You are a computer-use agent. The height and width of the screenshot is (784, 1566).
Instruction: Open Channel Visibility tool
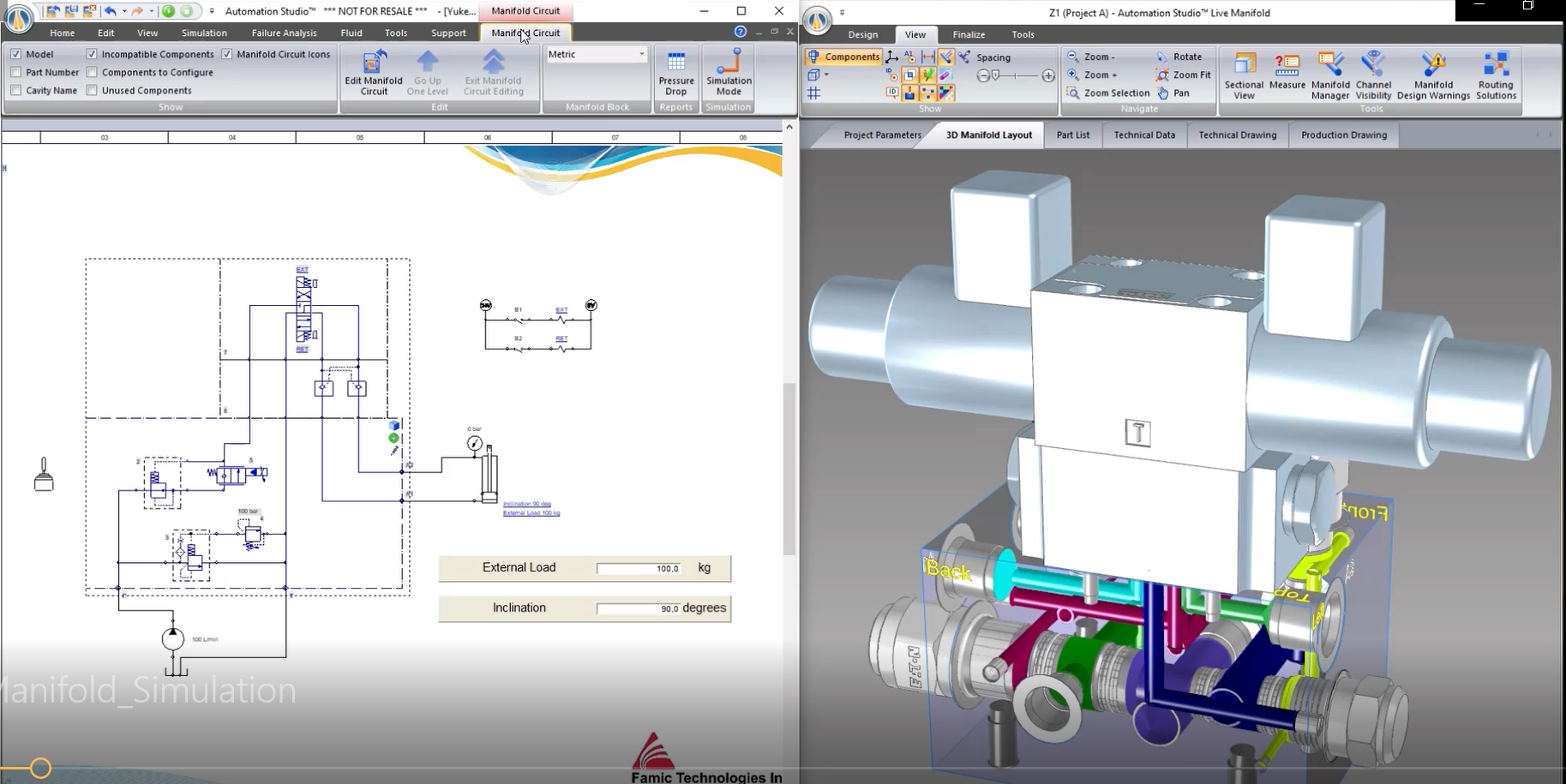click(1373, 75)
